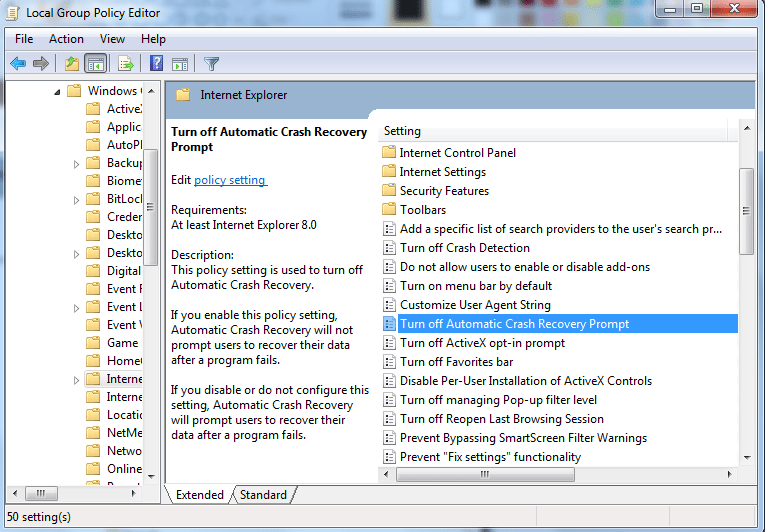The width and height of the screenshot is (765, 532).
Task: Click the 'policy setting' edit link
Action: coord(230,180)
